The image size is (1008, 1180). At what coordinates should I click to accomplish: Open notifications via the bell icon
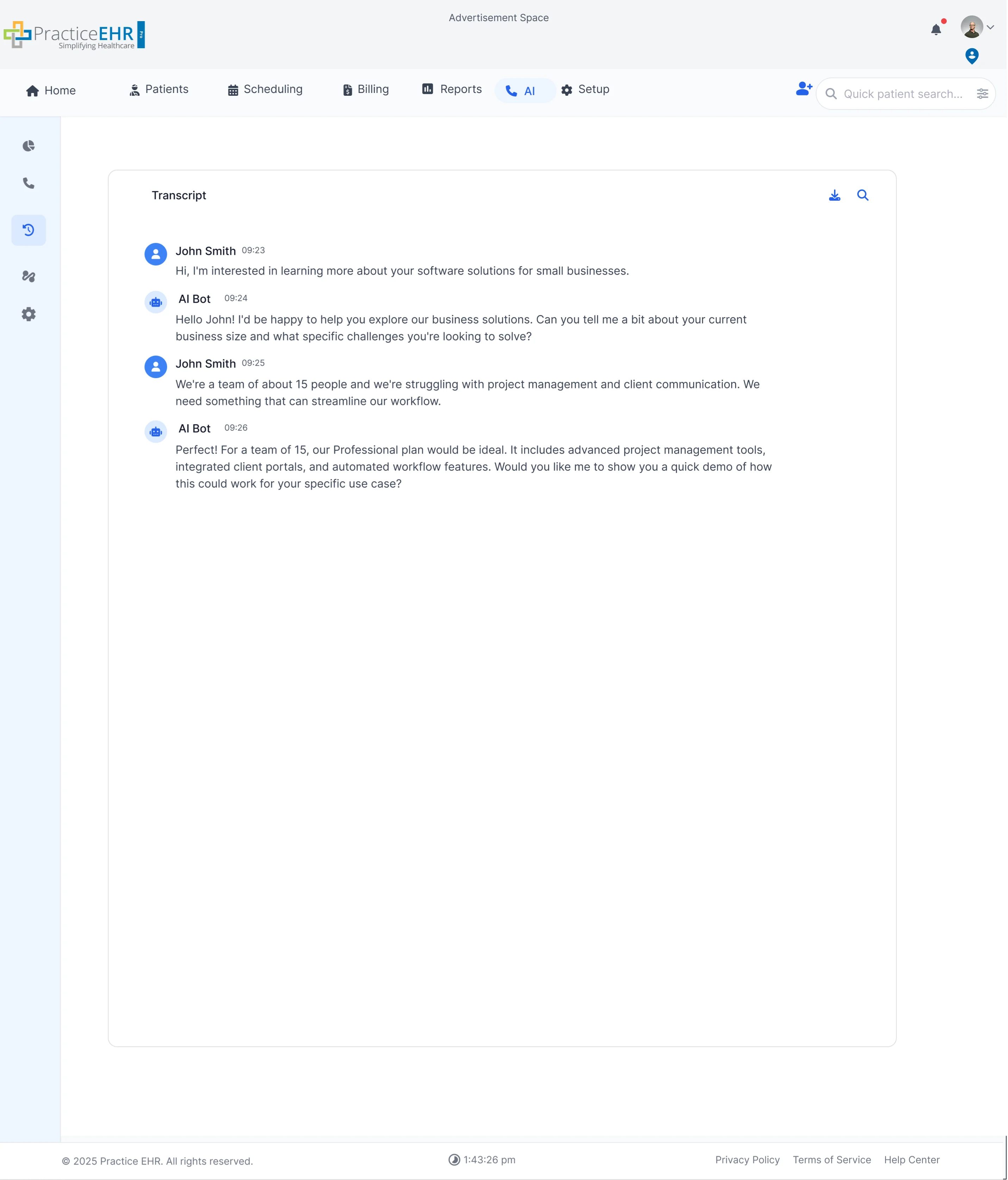tap(935, 29)
